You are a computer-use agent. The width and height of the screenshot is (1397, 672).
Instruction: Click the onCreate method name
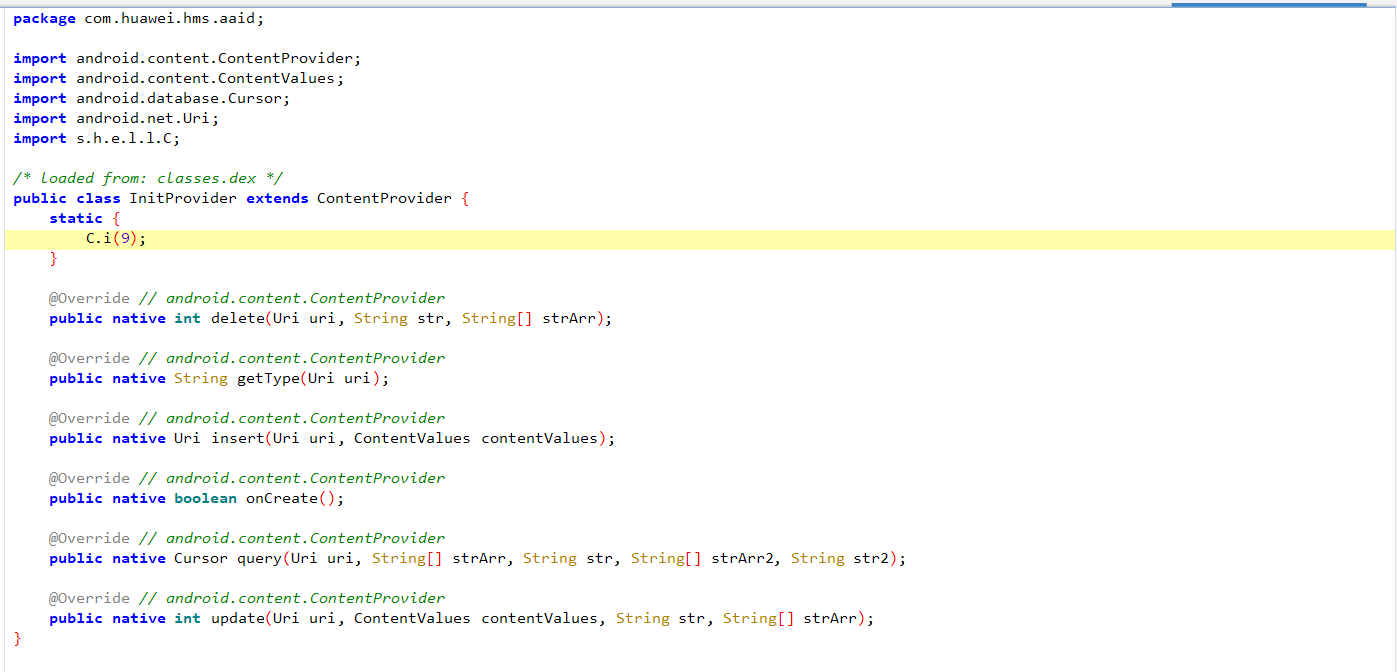tap(282, 498)
